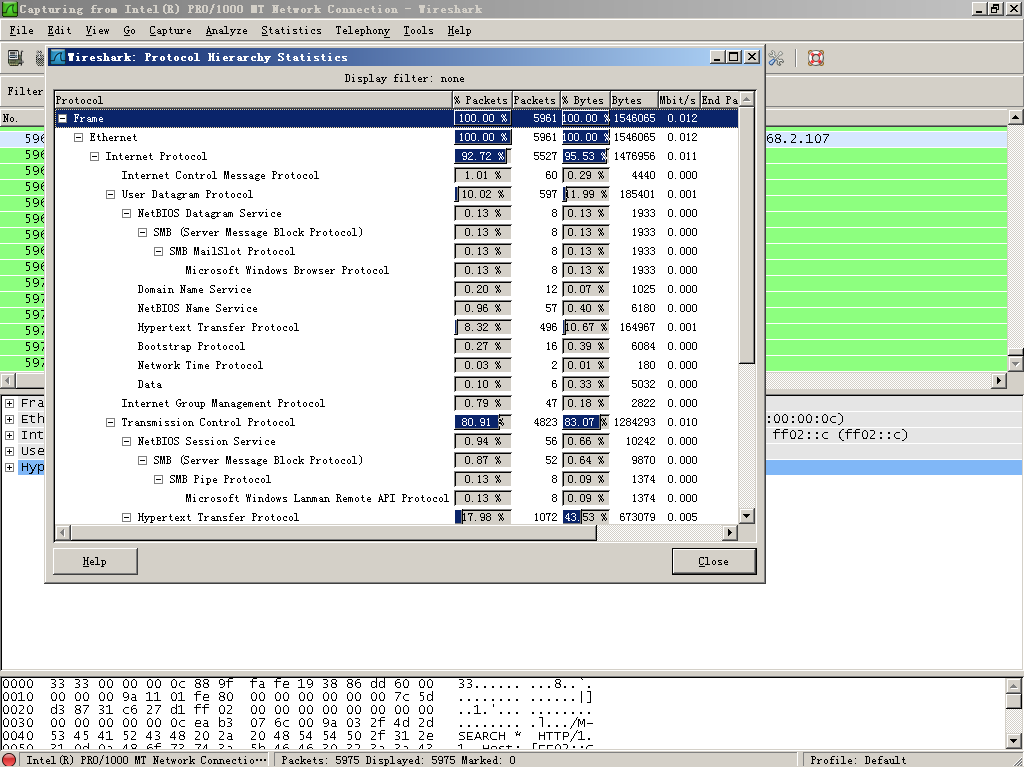
Task: Collapse the Transmission Control Protocol node
Action: 110,423
